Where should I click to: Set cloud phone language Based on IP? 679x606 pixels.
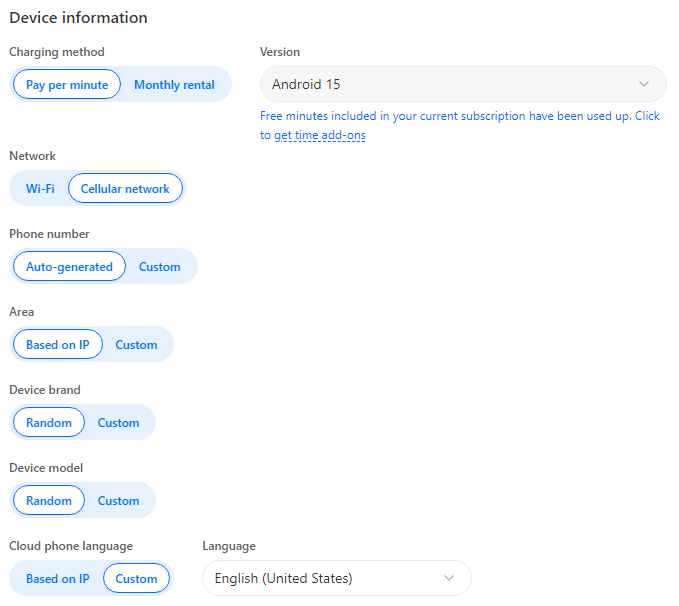[x=58, y=578]
